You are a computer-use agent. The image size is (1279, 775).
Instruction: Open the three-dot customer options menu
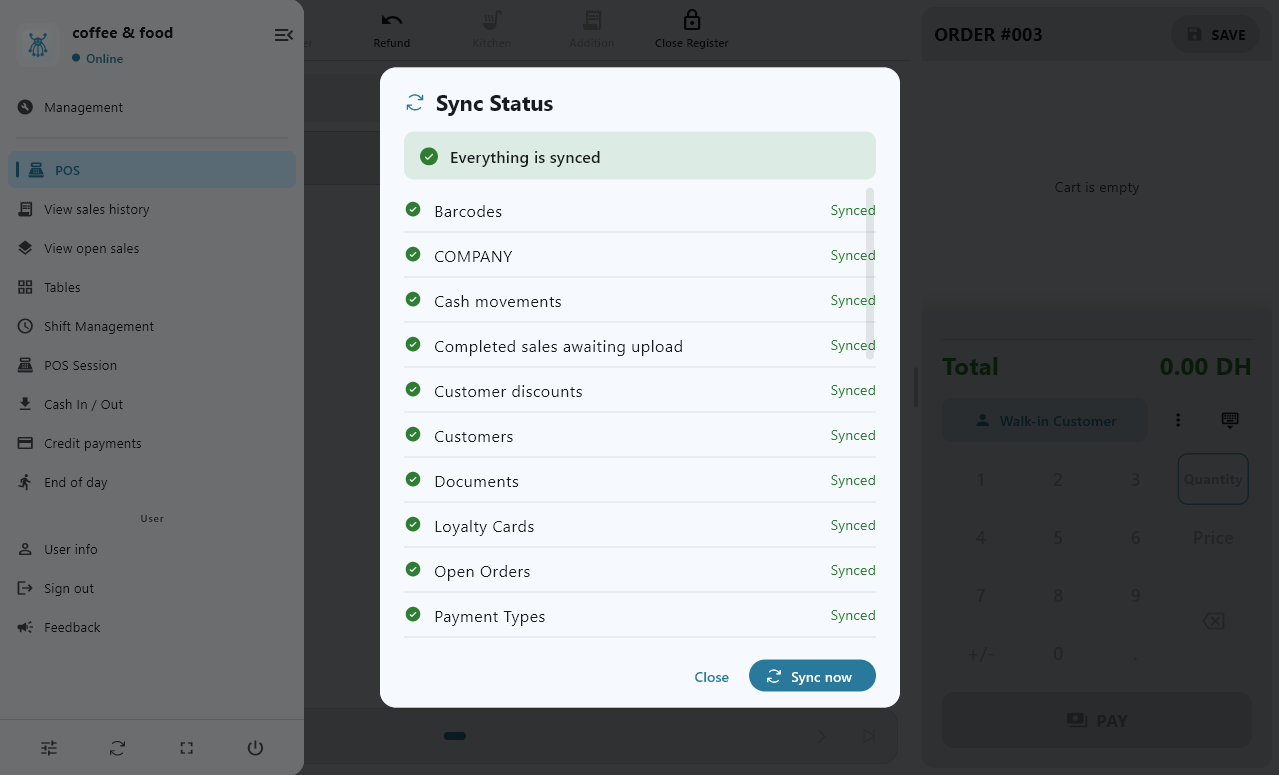click(x=1178, y=420)
